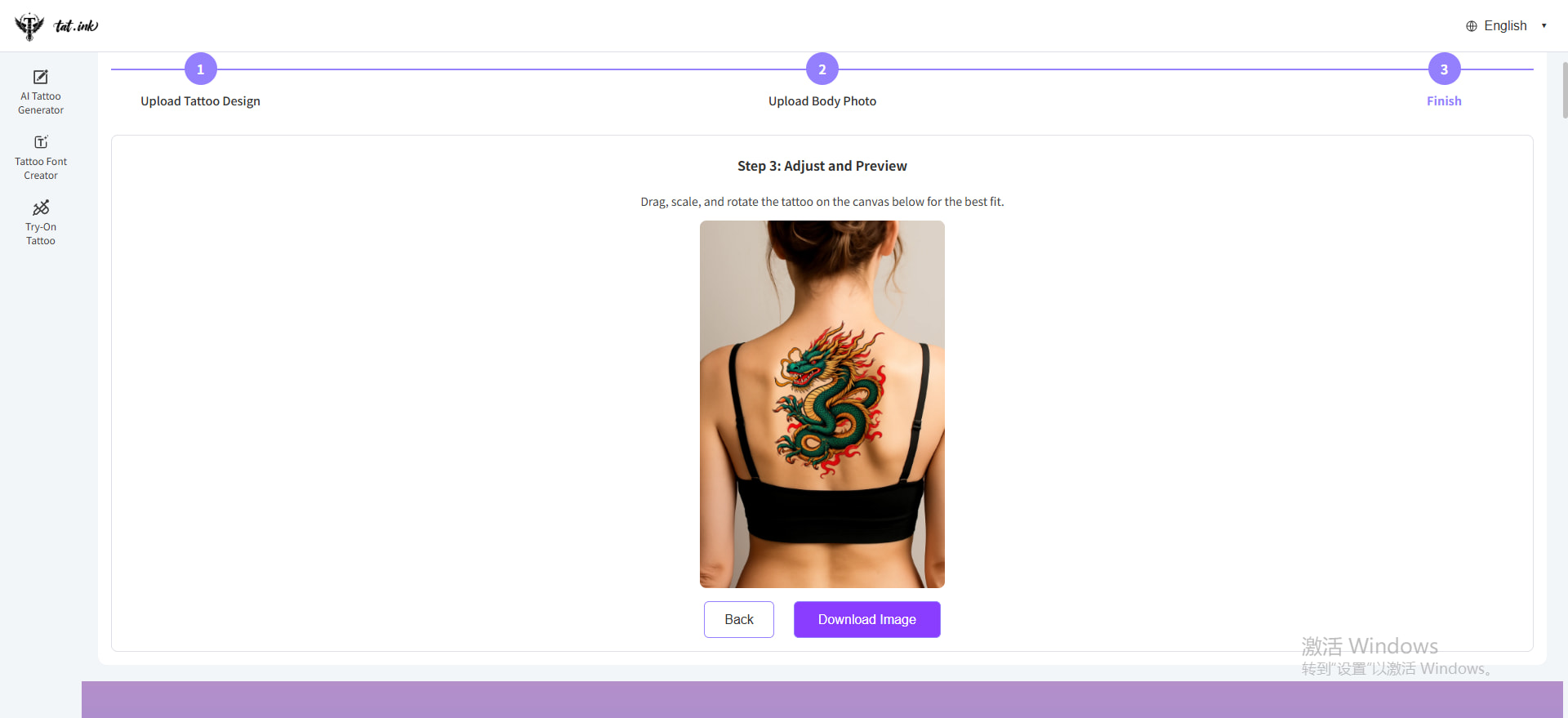Click the page vertical scrollbar
This screenshot has width=1568, height=718.
(x=1564, y=90)
